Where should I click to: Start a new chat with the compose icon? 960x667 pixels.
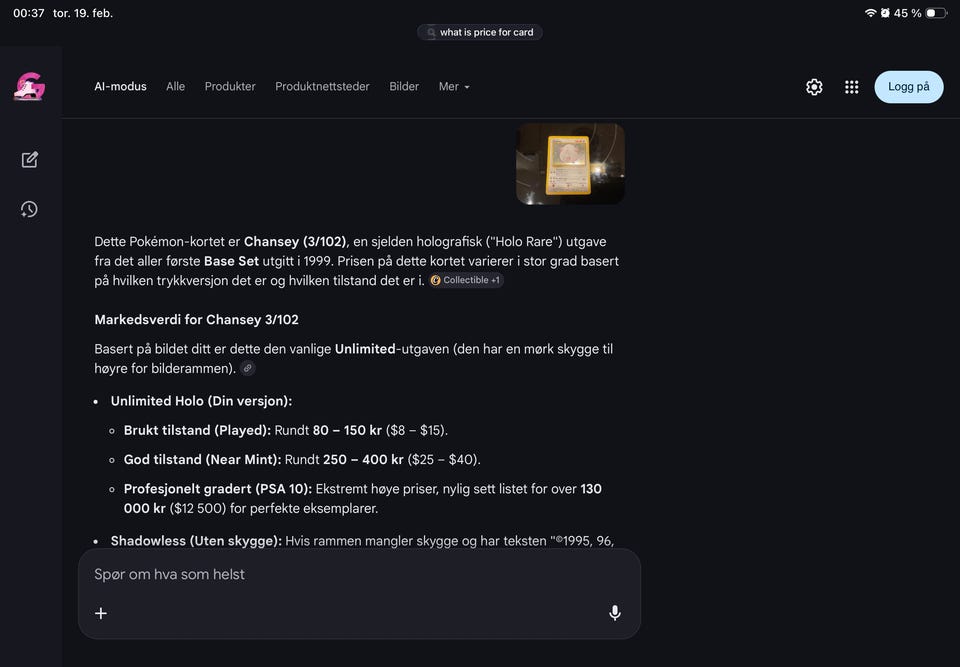point(29,160)
